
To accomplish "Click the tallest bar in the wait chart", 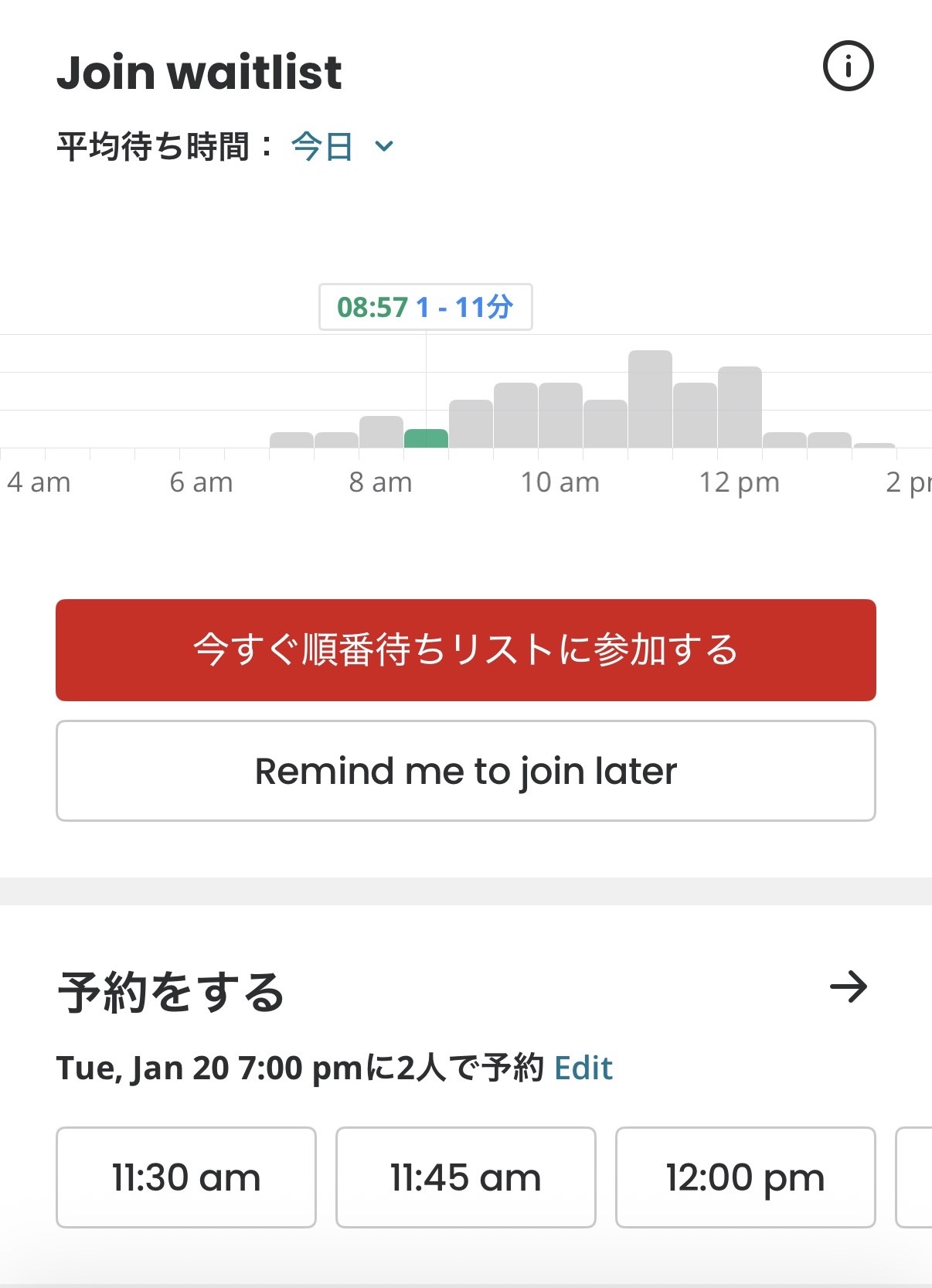I will pyautogui.click(x=650, y=399).
